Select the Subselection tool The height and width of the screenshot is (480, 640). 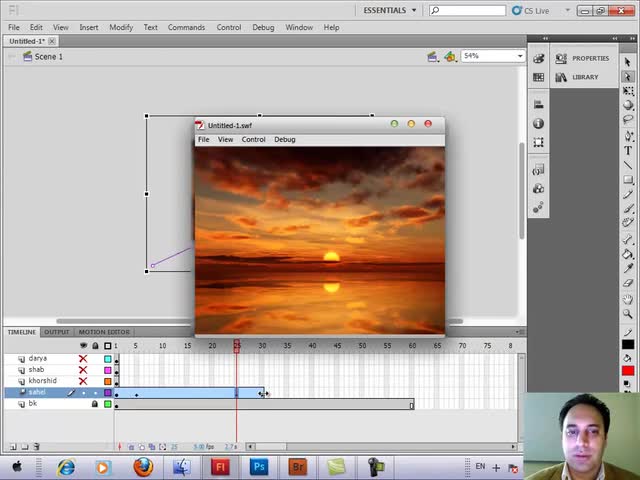[628, 76]
